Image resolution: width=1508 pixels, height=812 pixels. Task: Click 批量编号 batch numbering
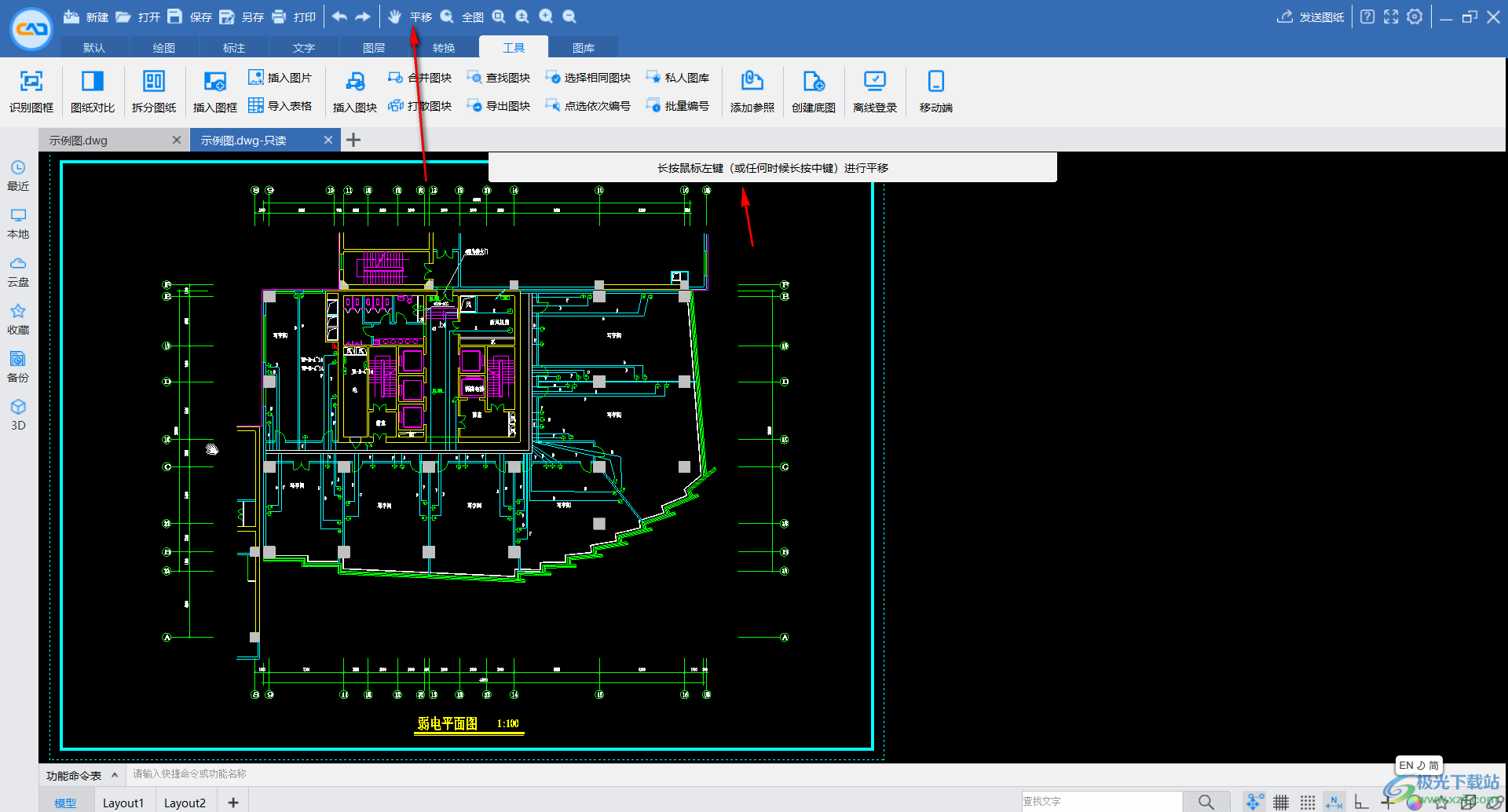pos(678,105)
